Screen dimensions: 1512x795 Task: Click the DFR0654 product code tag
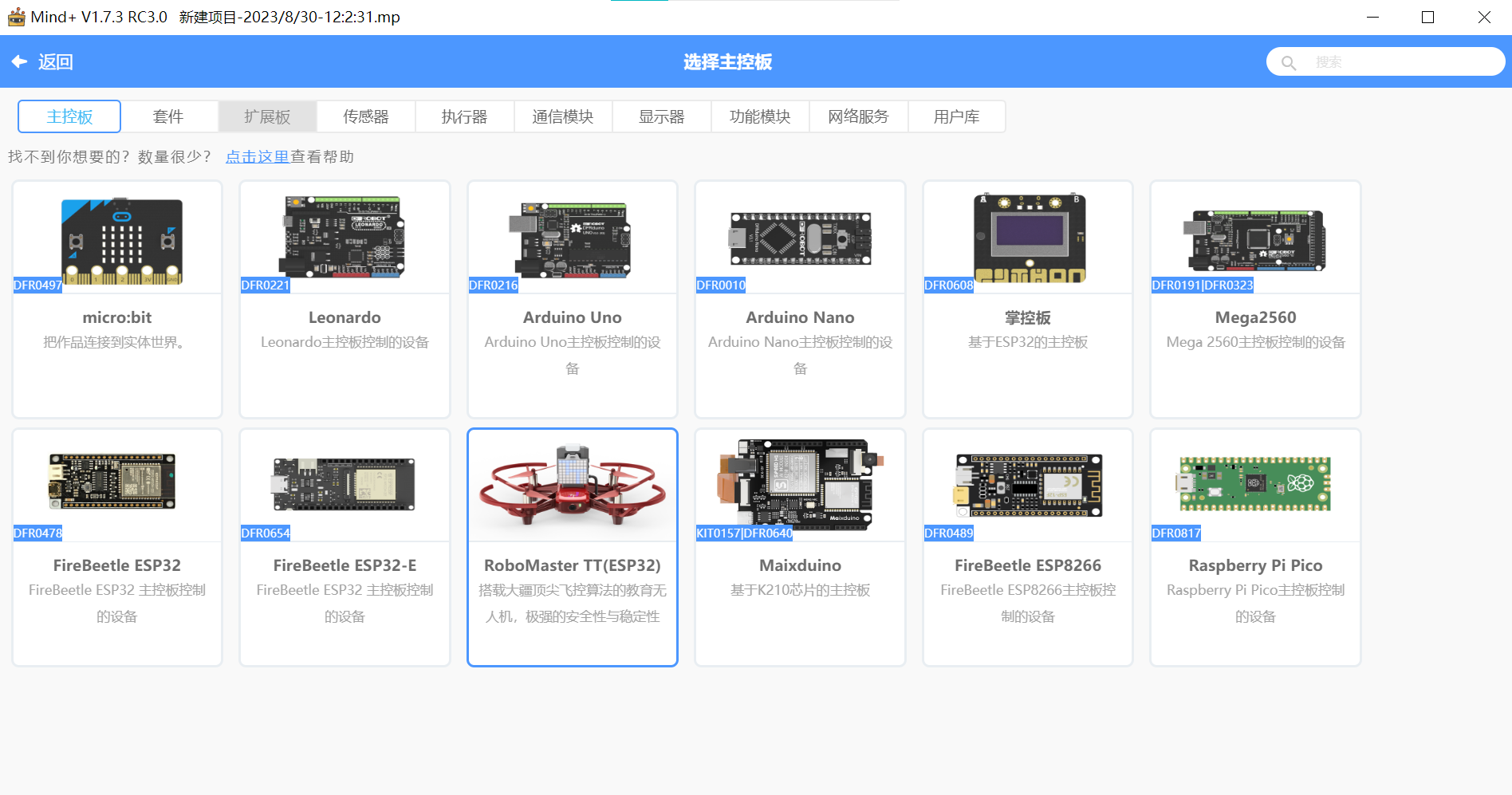pos(266,533)
